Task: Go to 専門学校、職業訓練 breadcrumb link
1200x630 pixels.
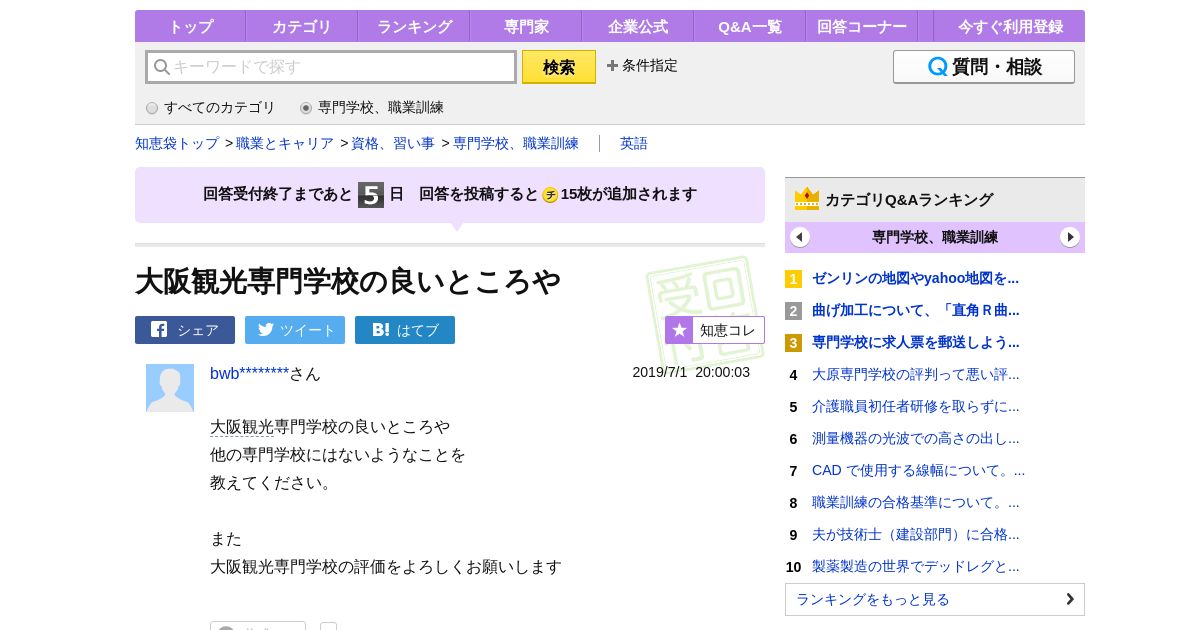Action: coord(516,143)
